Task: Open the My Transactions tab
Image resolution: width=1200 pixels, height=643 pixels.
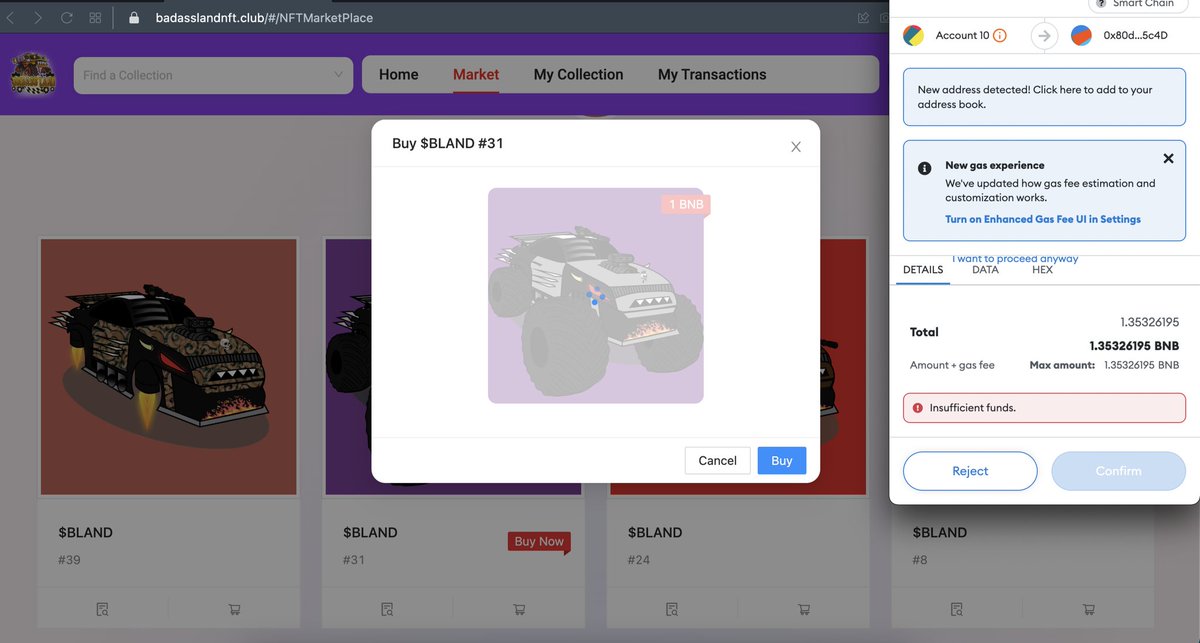Action: (x=712, y=74)
